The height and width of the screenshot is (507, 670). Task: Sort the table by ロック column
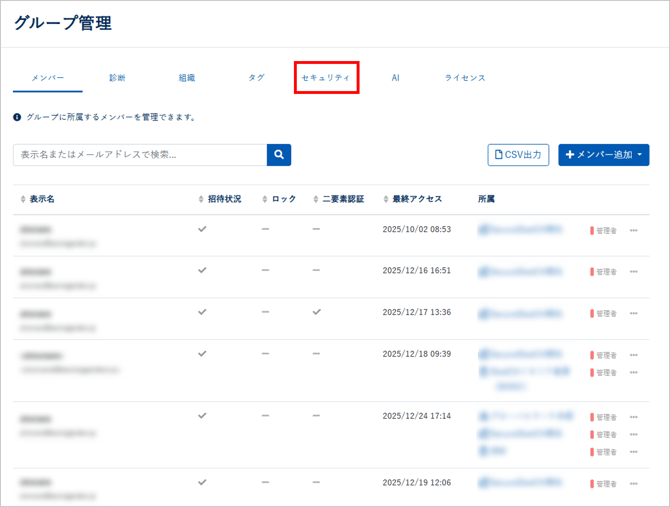point(279,199)
